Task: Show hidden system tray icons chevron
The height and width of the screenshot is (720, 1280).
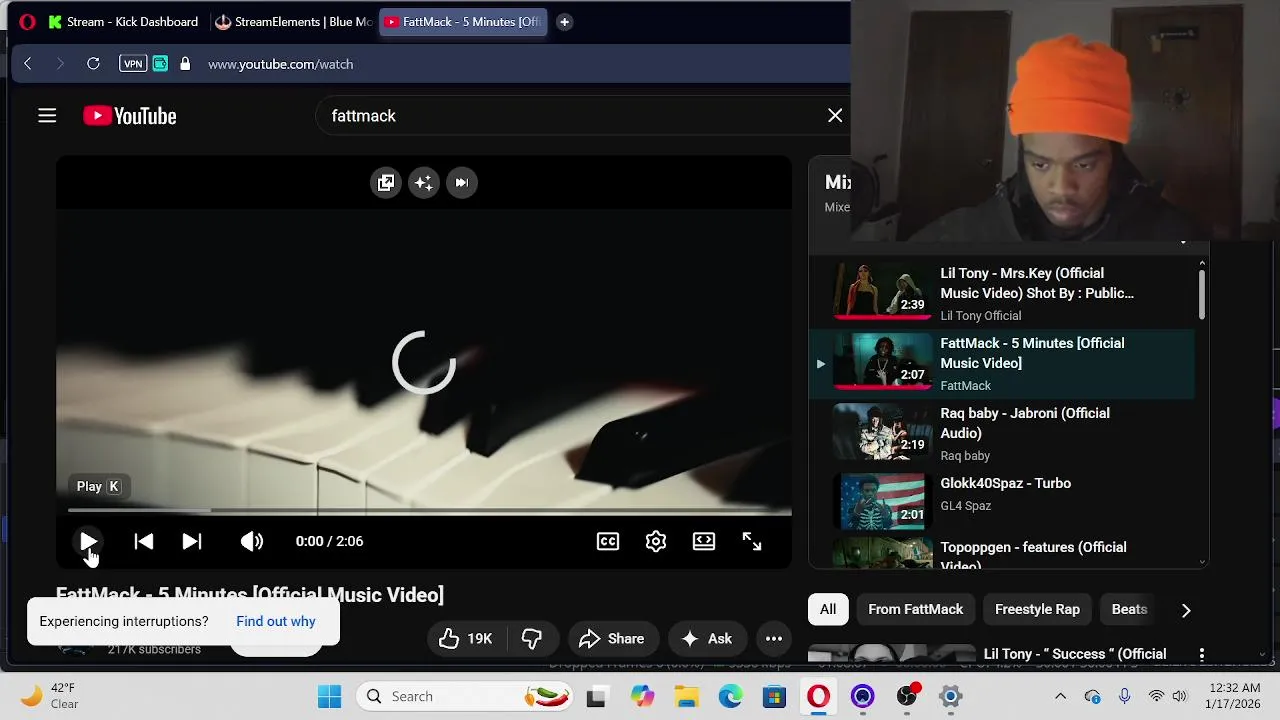Action: (1061, 696)
